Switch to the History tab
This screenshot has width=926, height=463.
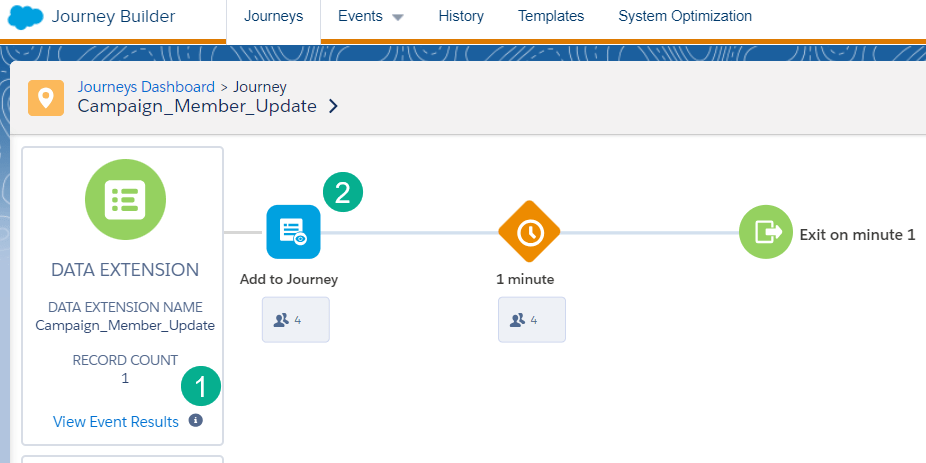461,17
